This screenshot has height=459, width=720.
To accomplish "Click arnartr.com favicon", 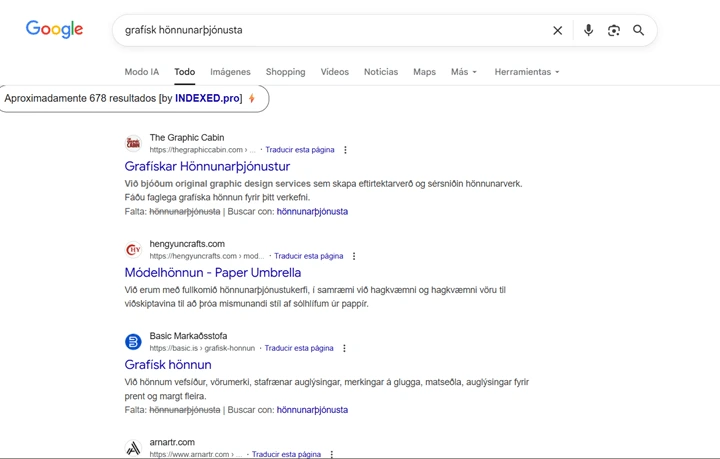I will [x=133, y=448].
